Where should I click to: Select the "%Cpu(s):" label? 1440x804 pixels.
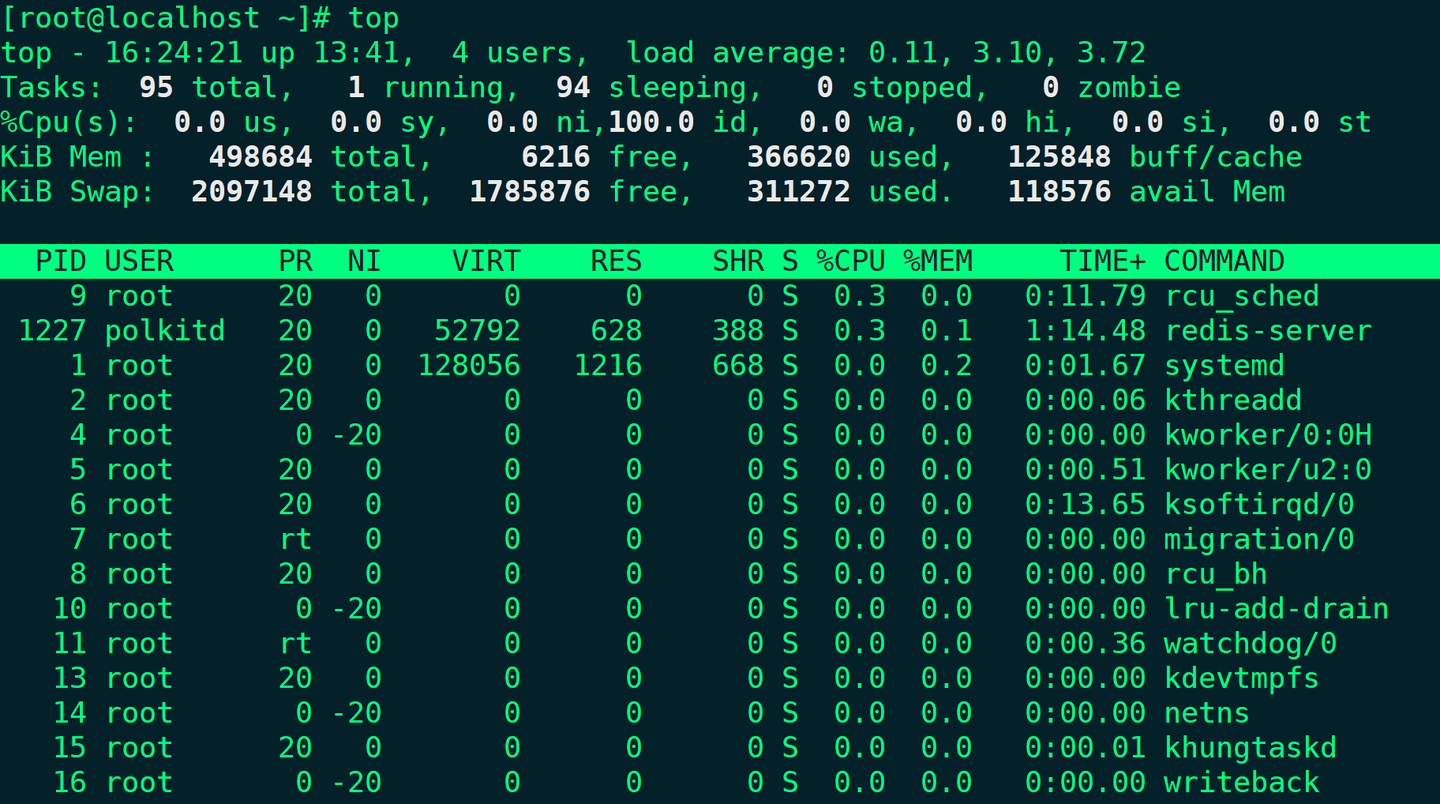click(x=70, y=122)
